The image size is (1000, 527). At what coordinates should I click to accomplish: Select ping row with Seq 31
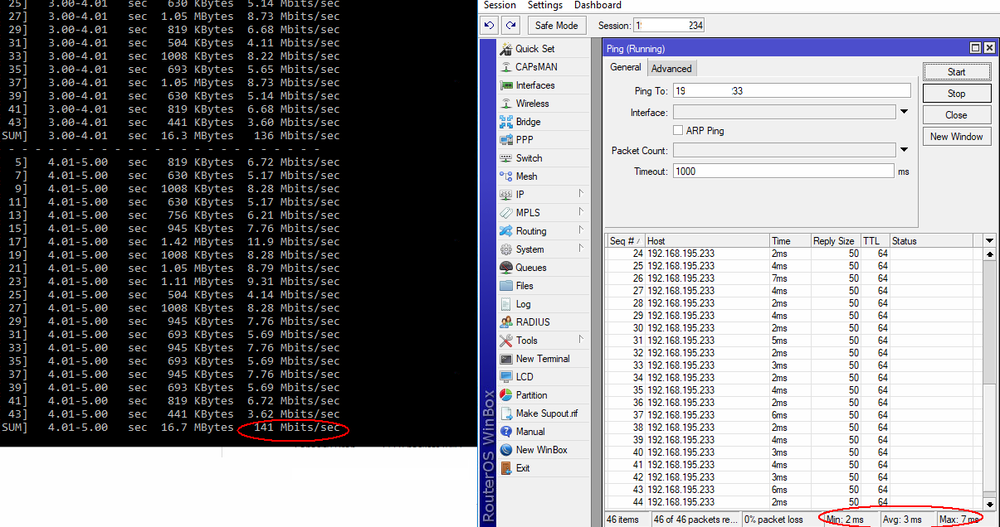click(794, 341)
